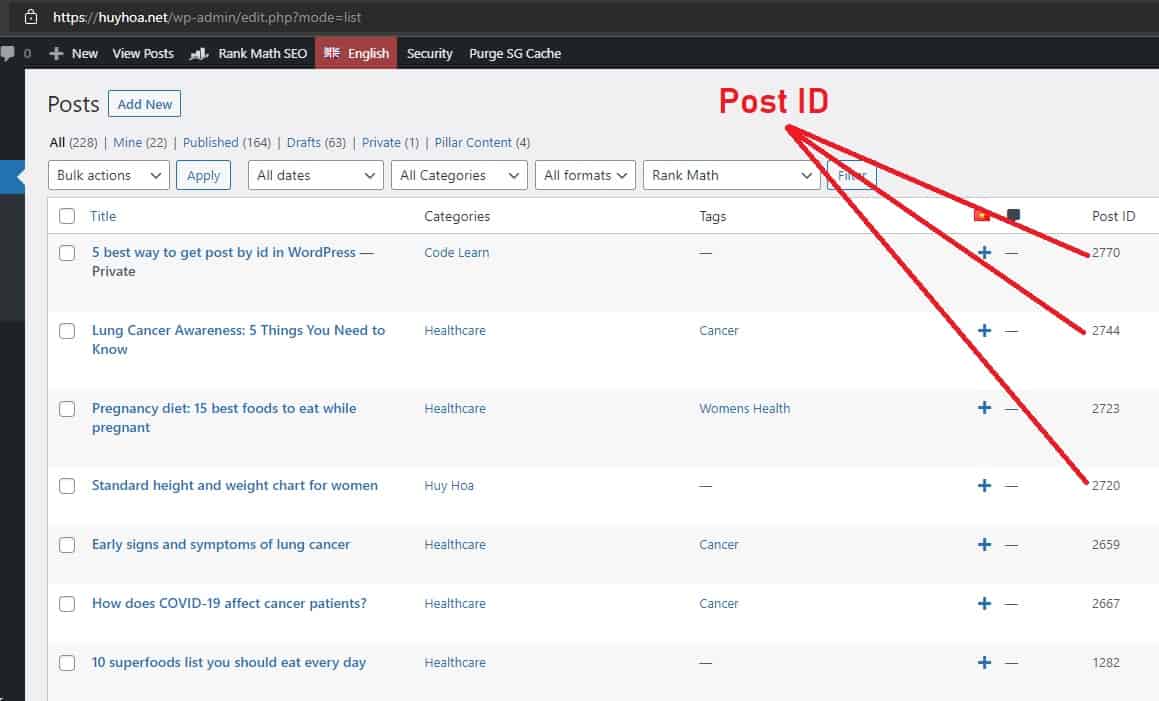Check the checkbox for 5 best way post
The height and width of the screenshot is (701, 1159).
[67, 253]
